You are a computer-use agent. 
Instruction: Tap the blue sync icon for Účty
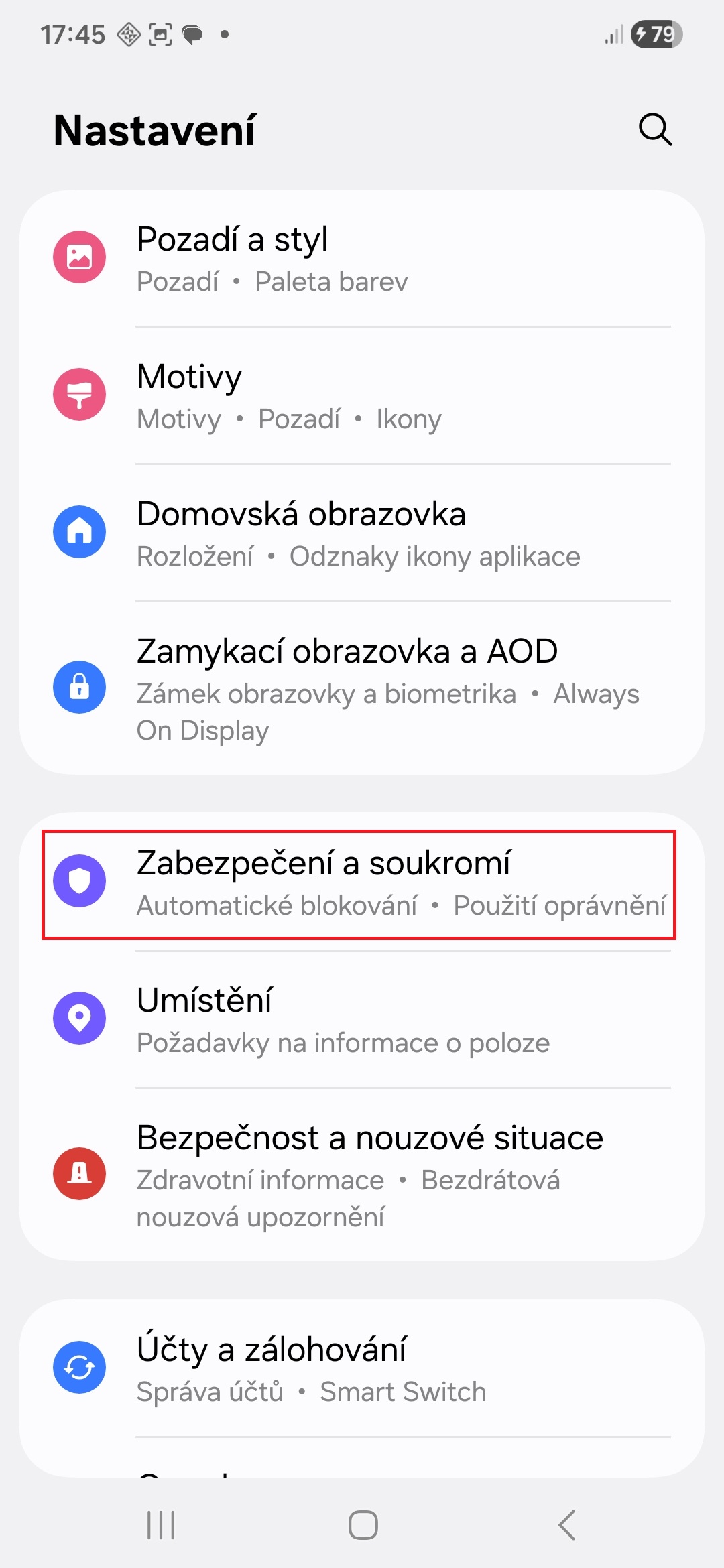pos(79,1368)
